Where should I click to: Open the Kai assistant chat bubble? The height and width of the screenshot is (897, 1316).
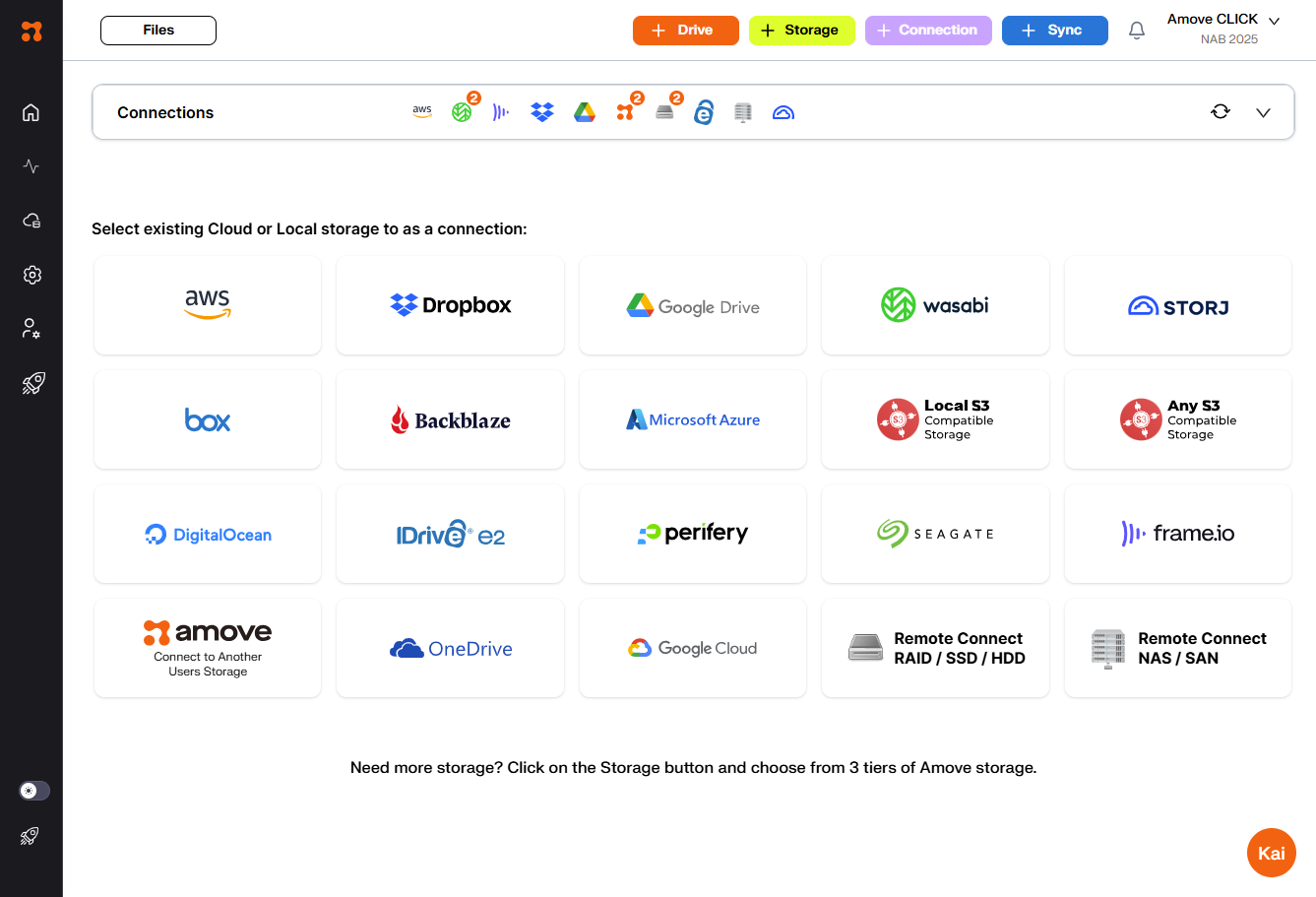[x=1271, y=853]
